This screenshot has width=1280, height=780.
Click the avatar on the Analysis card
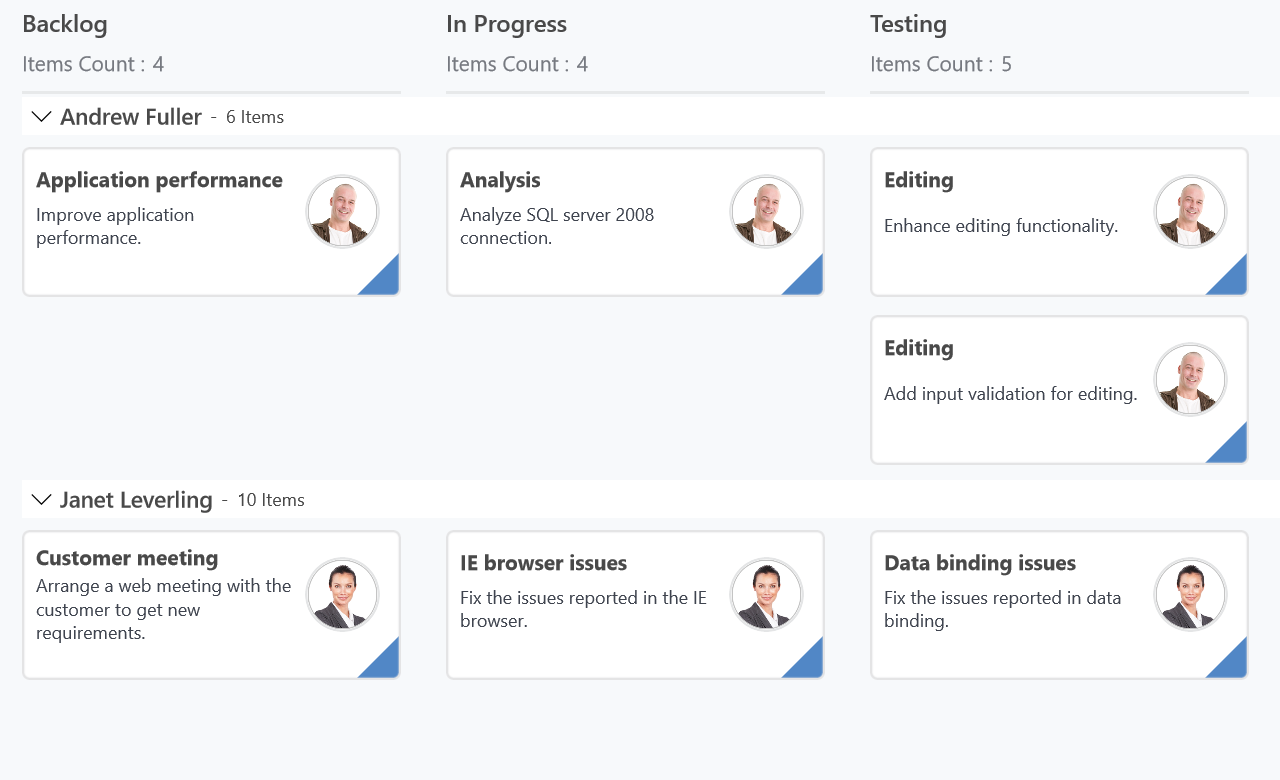tap(766, 211)
